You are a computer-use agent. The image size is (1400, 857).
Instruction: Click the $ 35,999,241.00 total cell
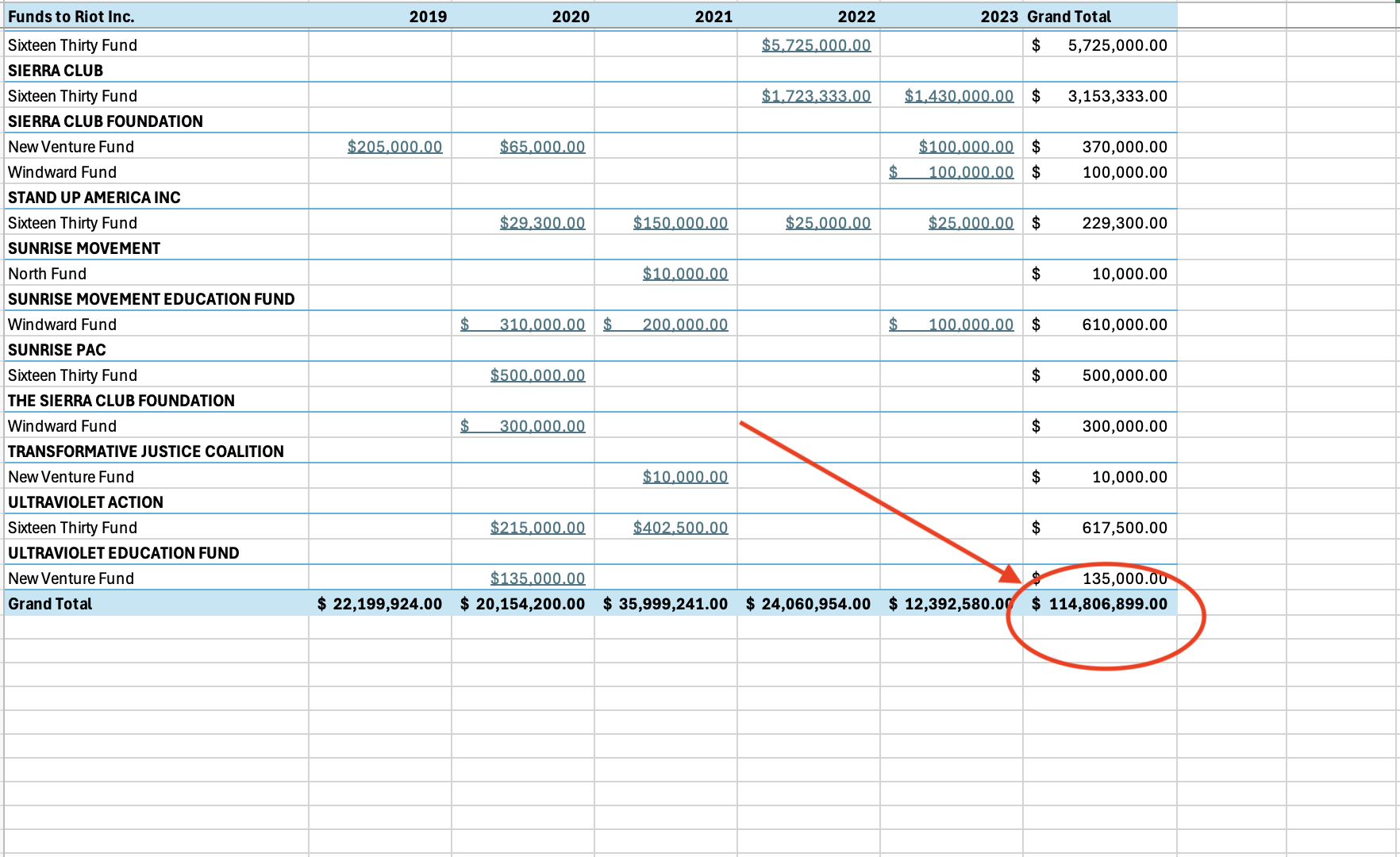pyautogui.click(x=666, y=604)
